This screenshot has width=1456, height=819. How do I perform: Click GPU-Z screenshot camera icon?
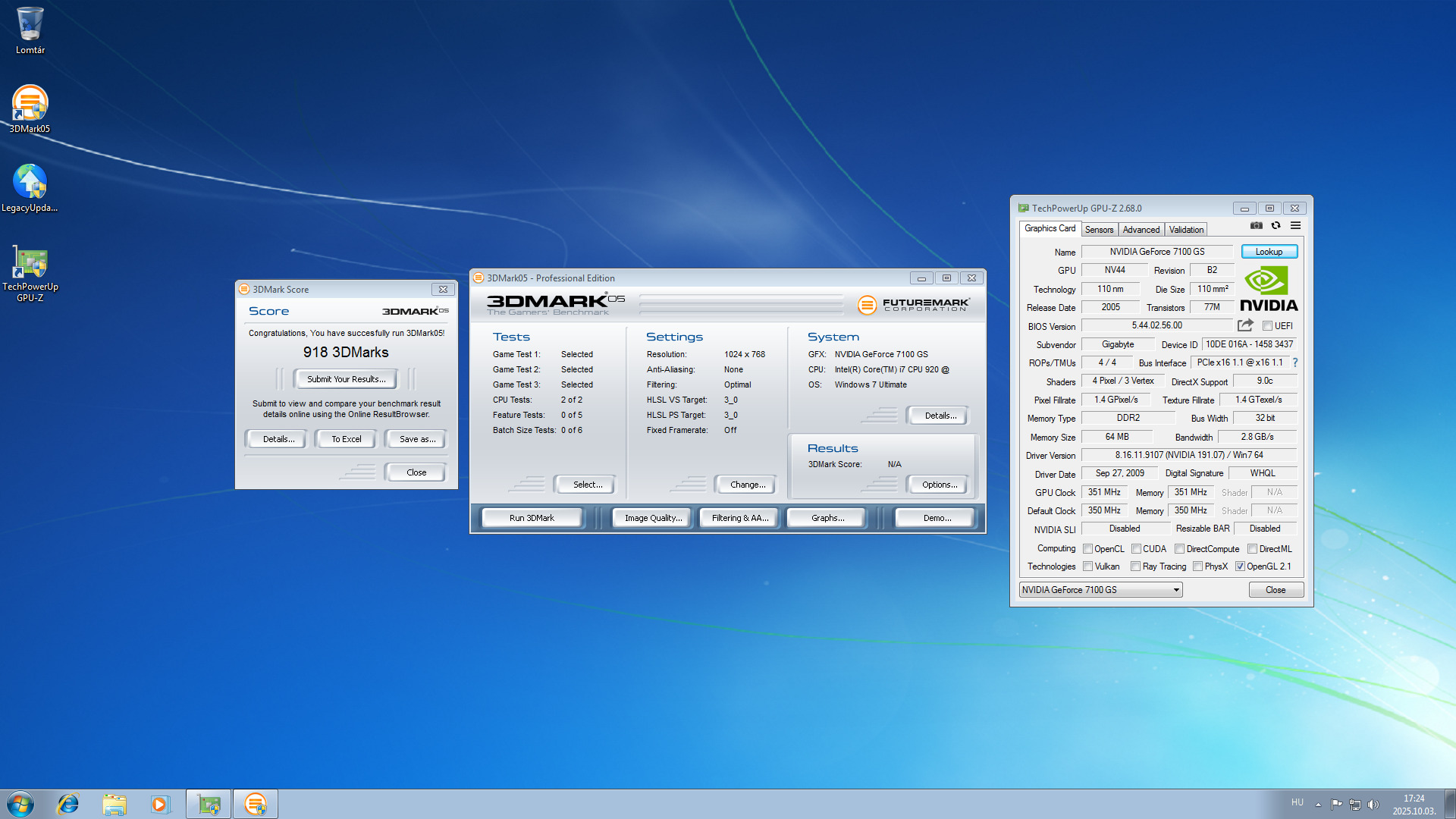click(x=1257, y=225)
